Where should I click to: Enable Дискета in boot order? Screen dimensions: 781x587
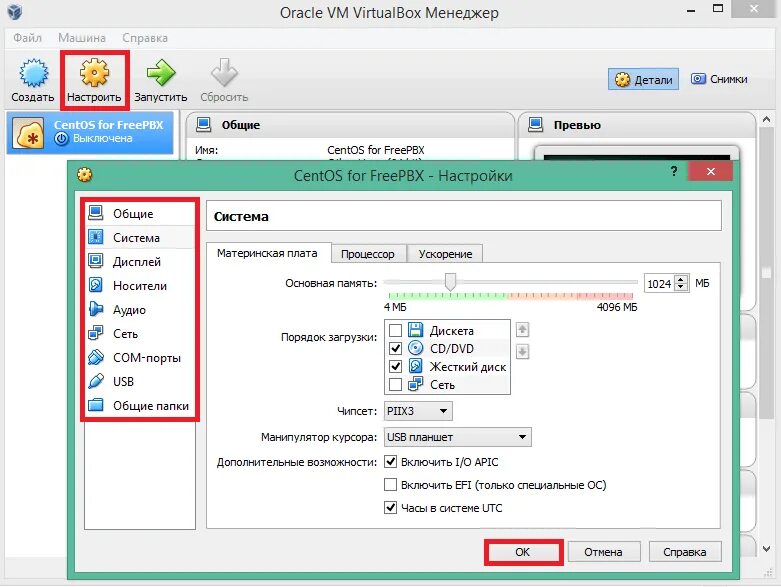point(395,330)
